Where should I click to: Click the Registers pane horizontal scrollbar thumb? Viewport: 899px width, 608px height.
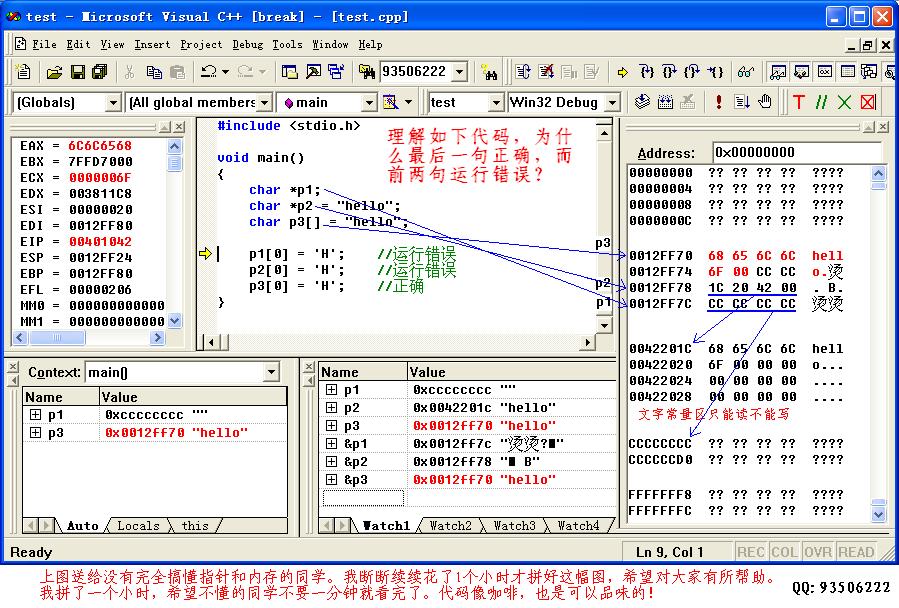(57, 338)
